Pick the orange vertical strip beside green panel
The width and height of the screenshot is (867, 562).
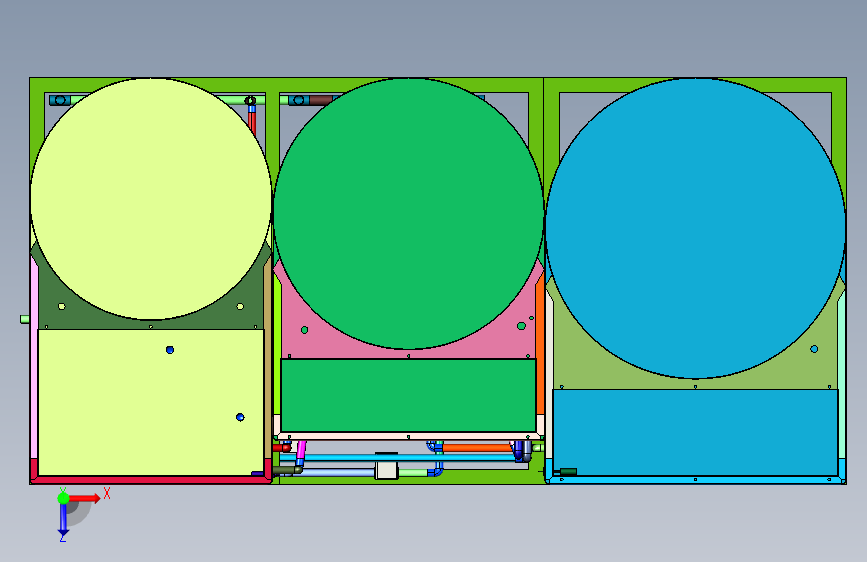click(540, 350)
